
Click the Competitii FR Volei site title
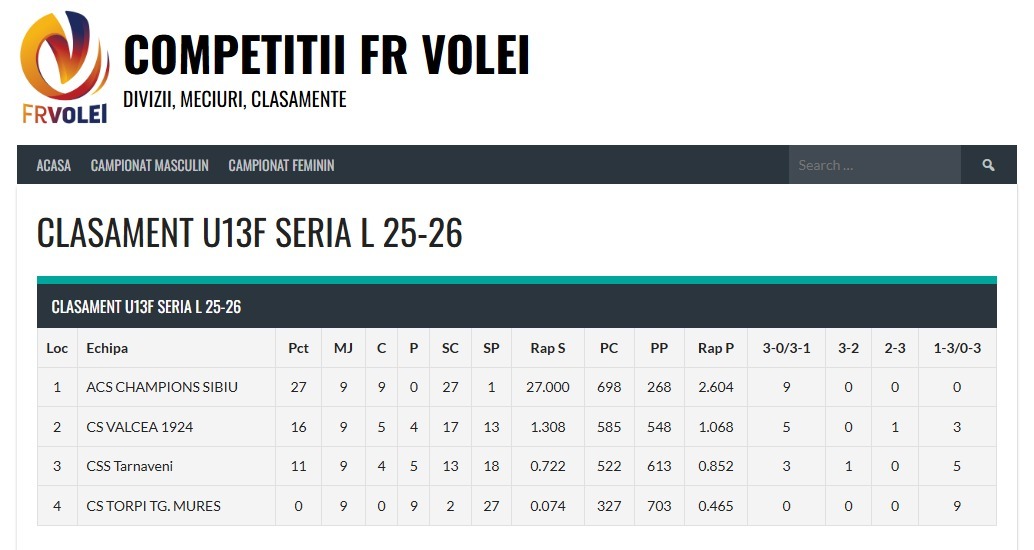pyautogui.click(x=326, y=54)
